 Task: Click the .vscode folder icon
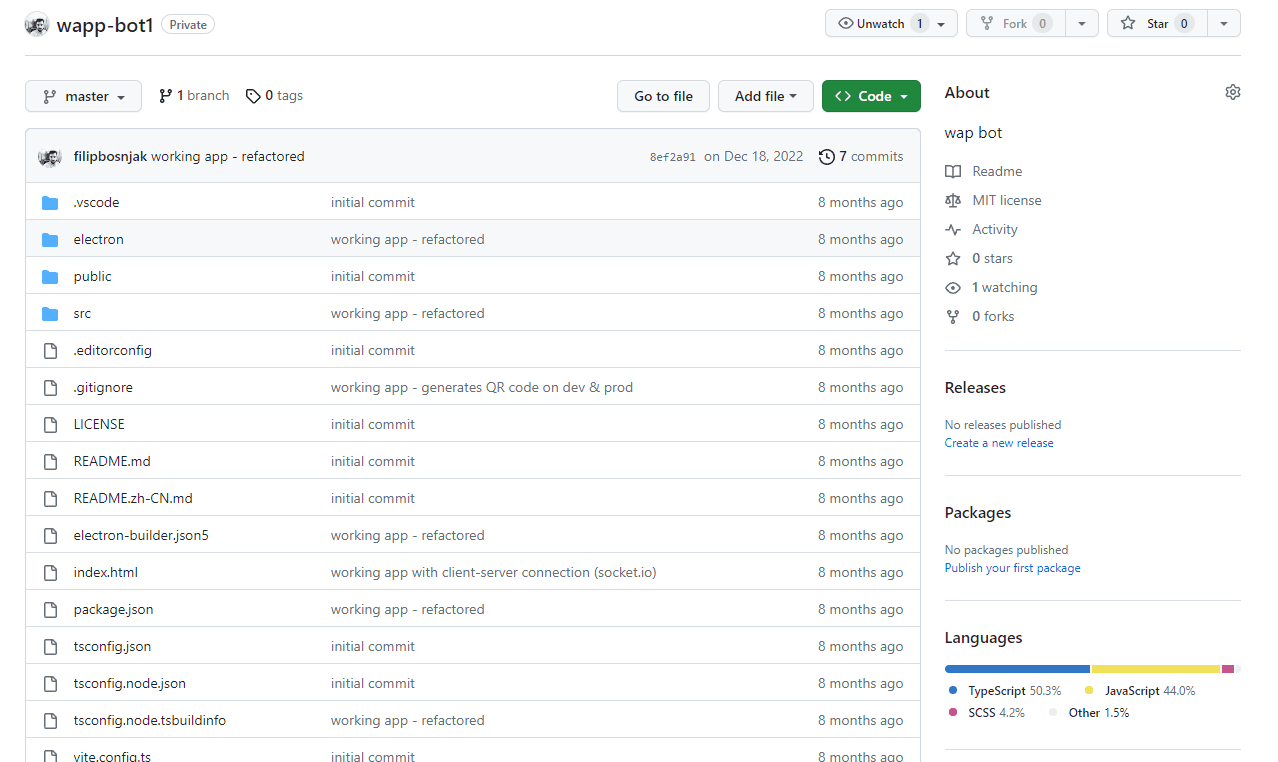pos(50,202)
